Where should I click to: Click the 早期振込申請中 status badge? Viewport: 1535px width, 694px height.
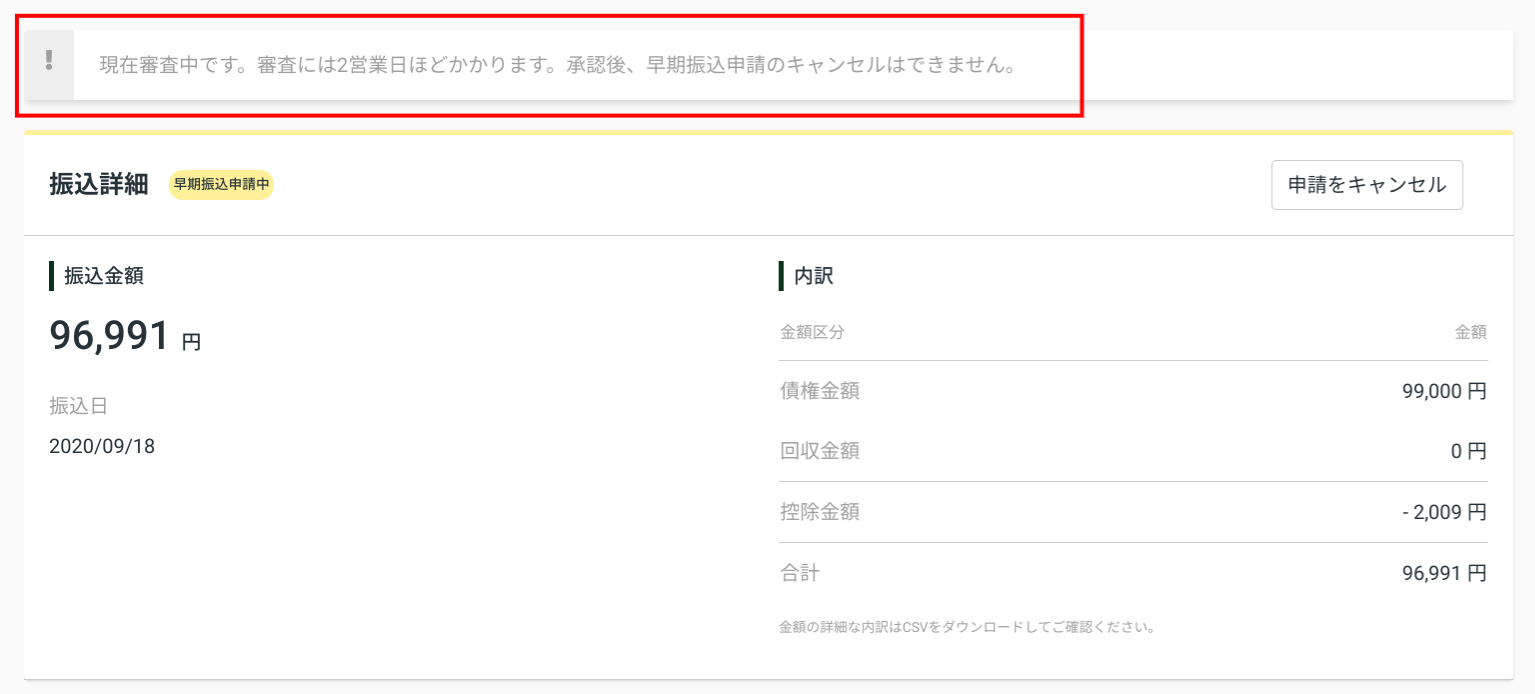221,185
